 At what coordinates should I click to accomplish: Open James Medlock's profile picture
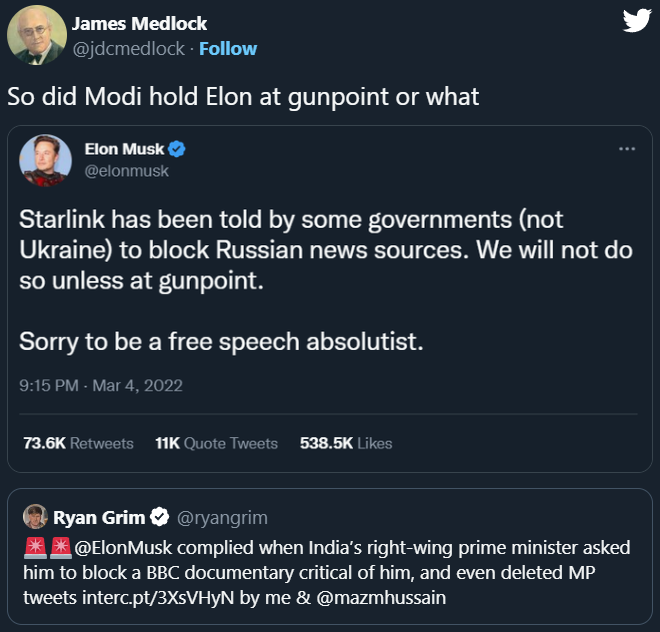coord(37,36)
